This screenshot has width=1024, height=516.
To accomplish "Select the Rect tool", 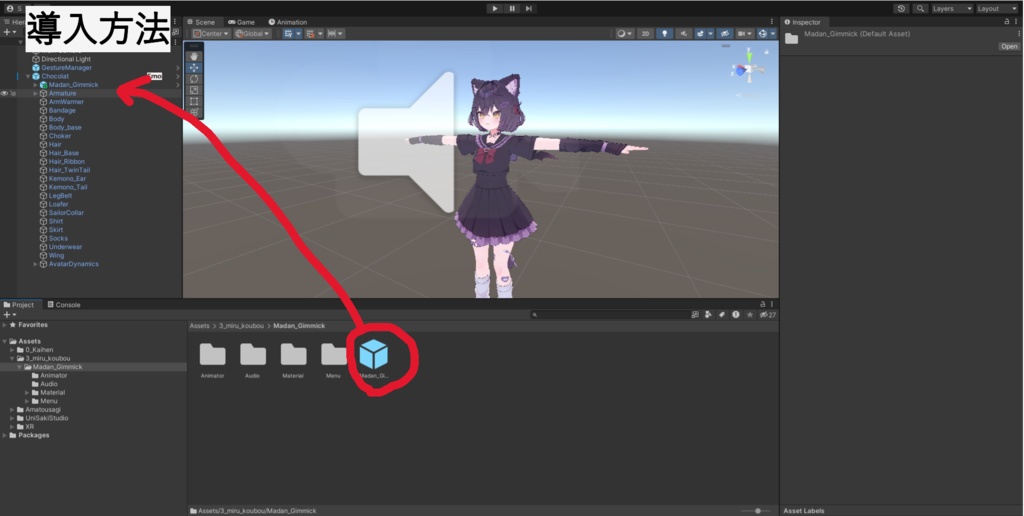I will (194, 101).
